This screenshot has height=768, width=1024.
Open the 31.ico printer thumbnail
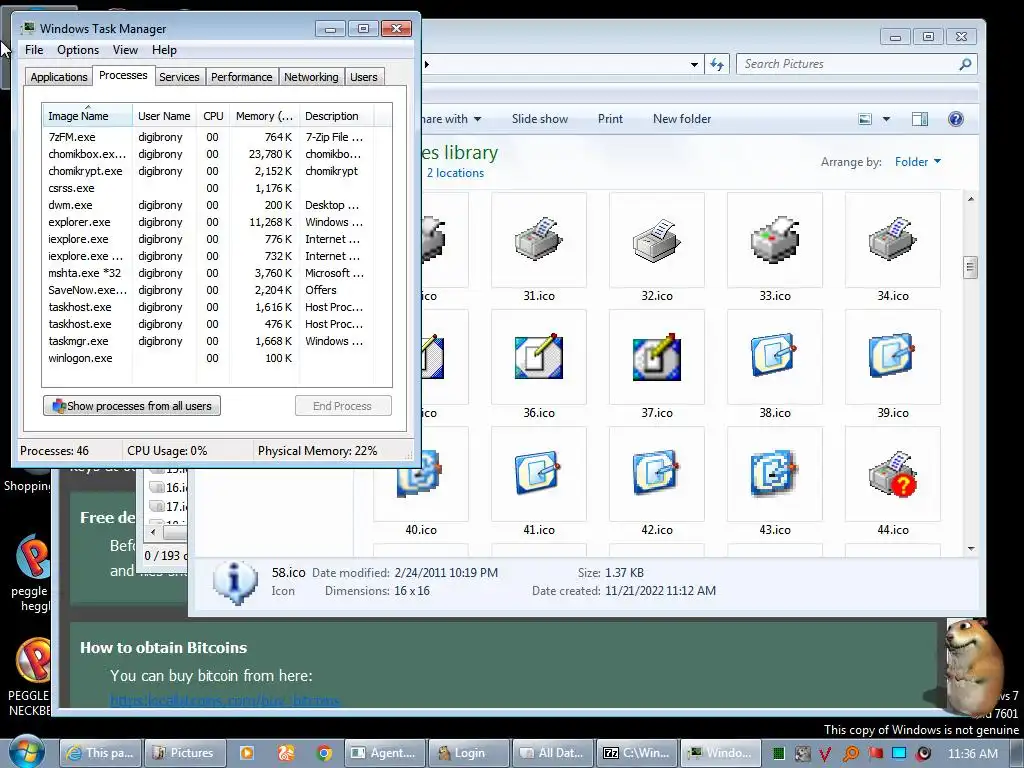point(539,240)
